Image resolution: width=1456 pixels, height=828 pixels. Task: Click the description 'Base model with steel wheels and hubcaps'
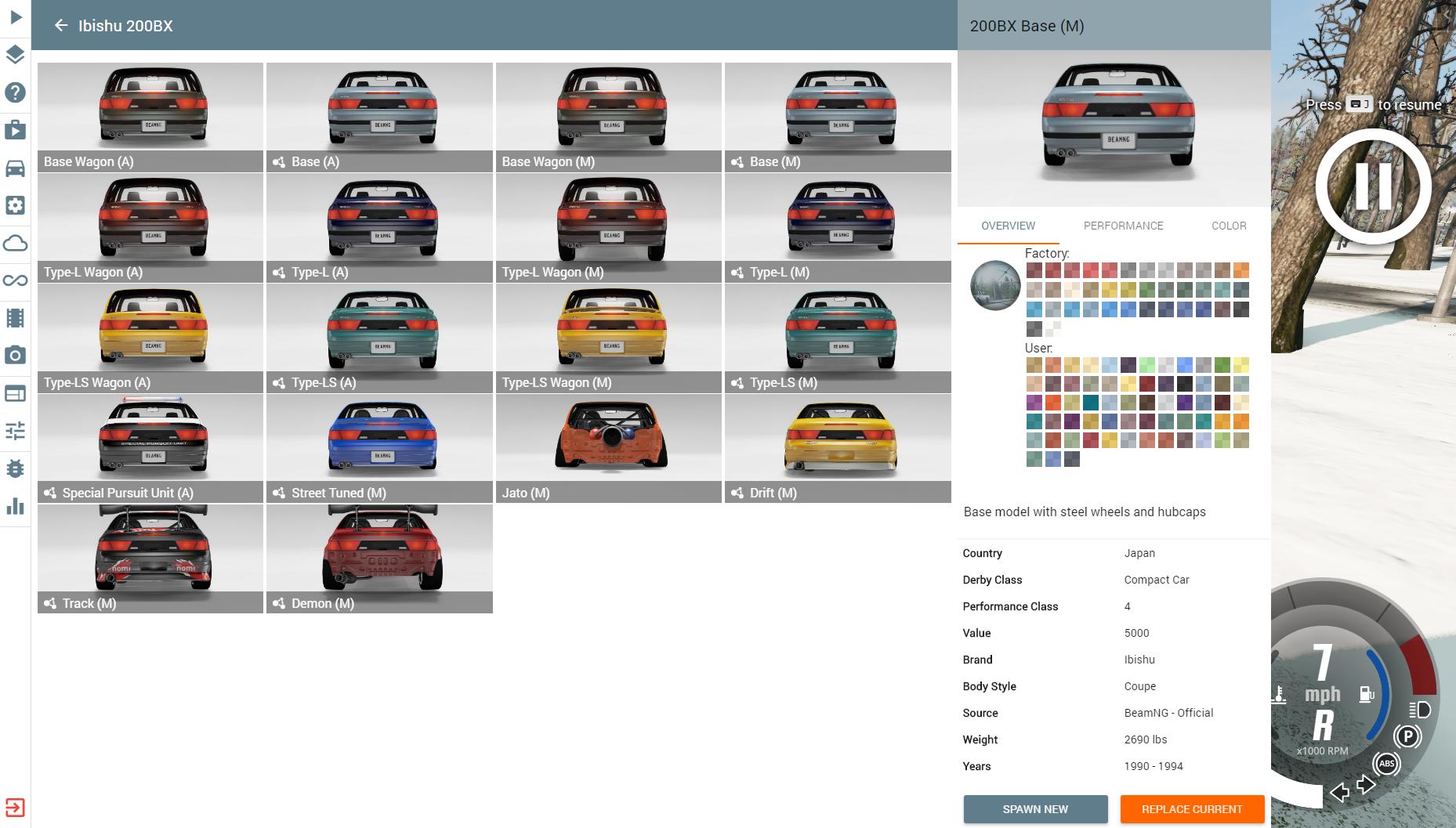pyautogui.click(x=1085, y=512)
